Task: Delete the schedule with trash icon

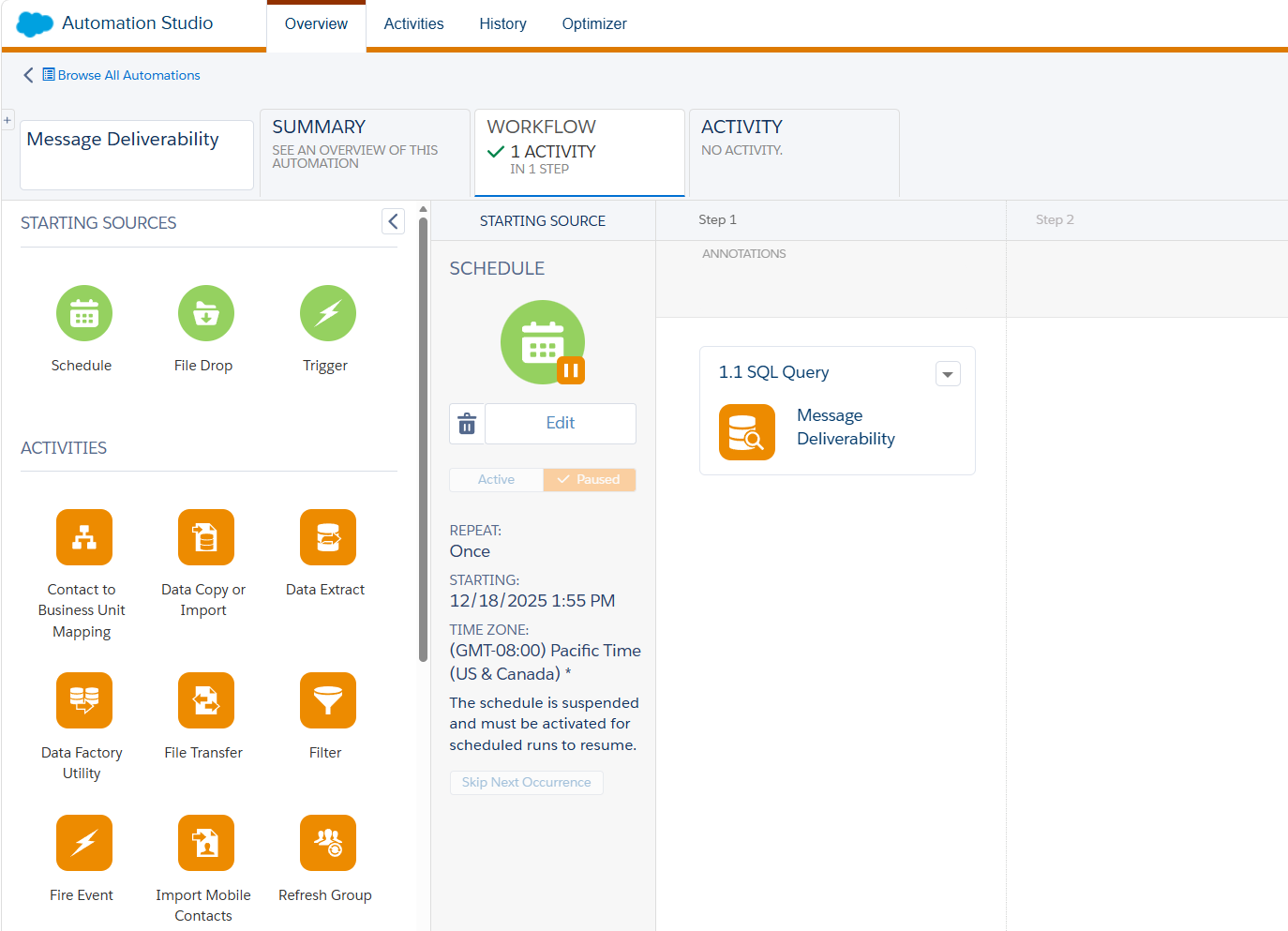Action: click(x=467, y=424)
